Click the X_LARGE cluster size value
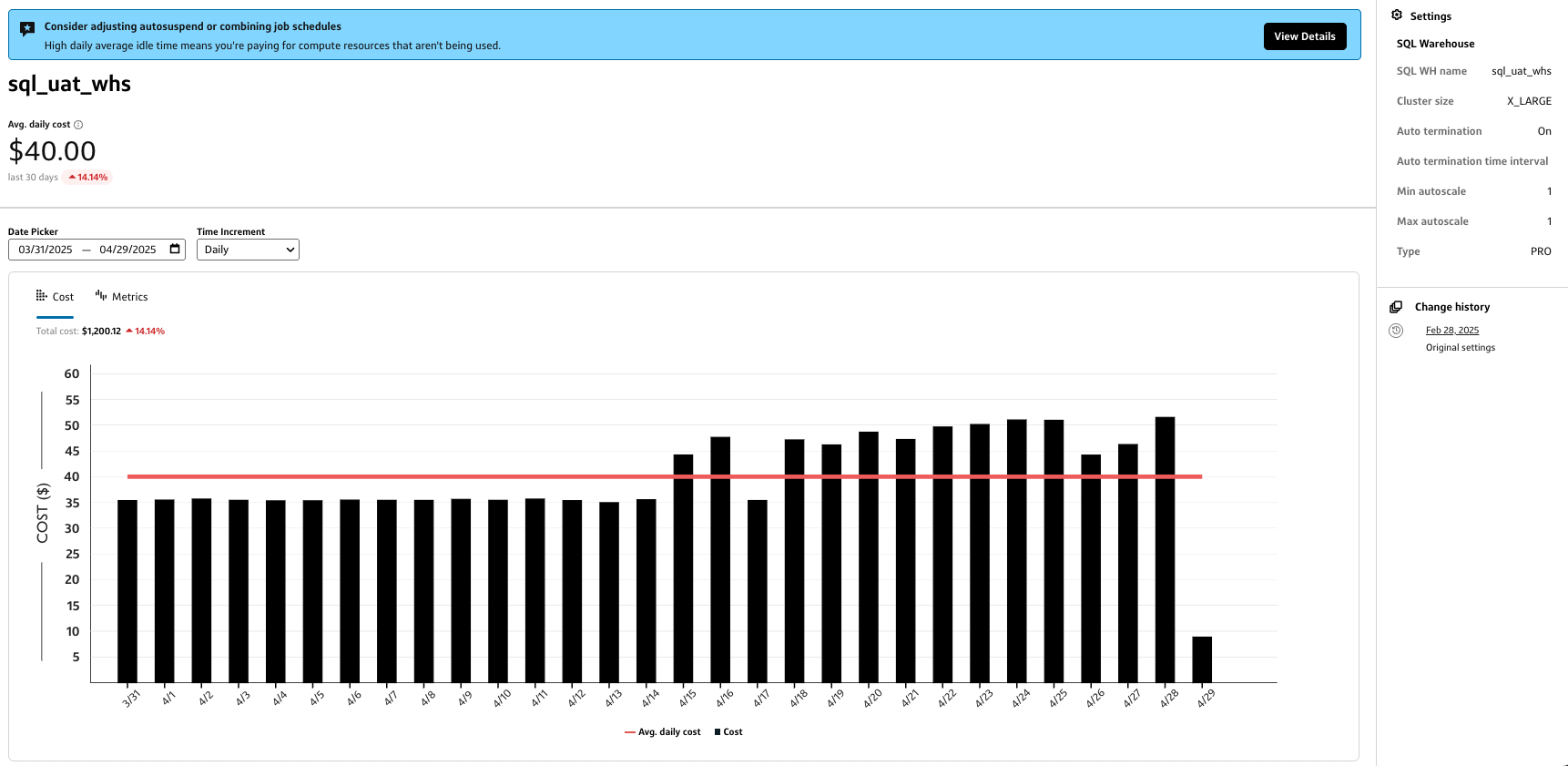 pyautogui.click(x=1529, y=101)
